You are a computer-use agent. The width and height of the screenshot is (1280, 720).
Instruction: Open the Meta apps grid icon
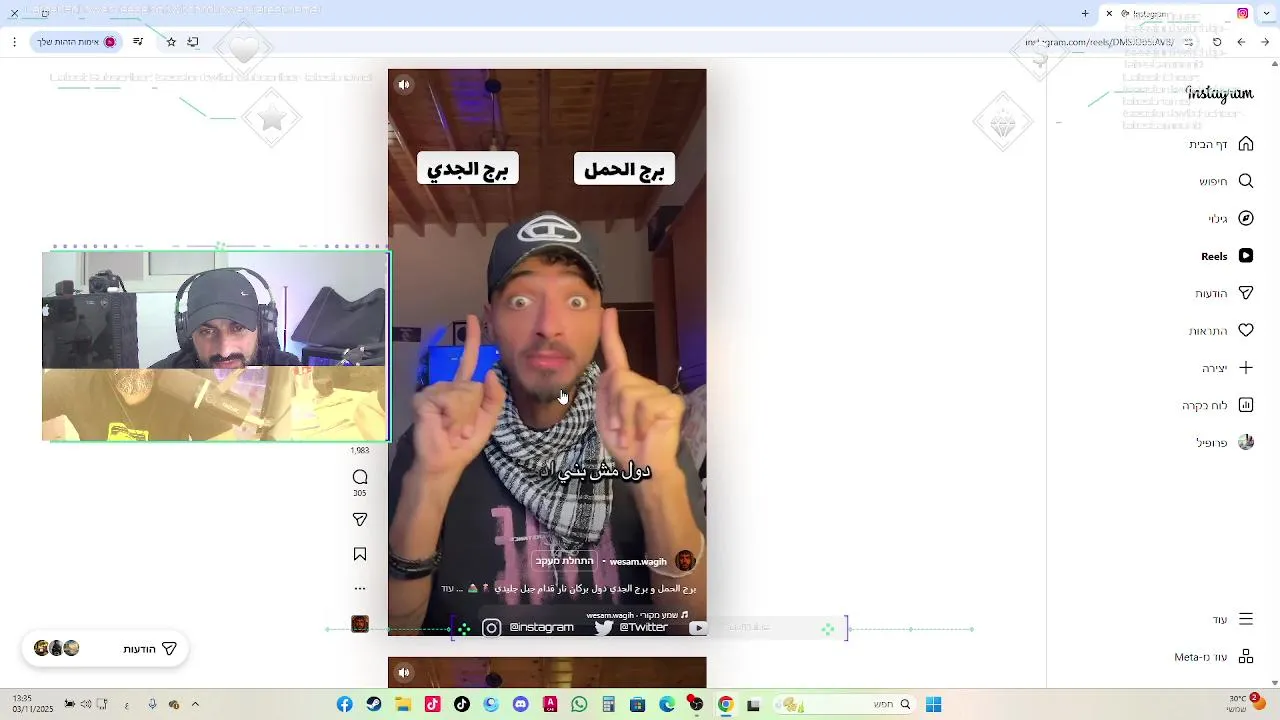[1246, 657]
